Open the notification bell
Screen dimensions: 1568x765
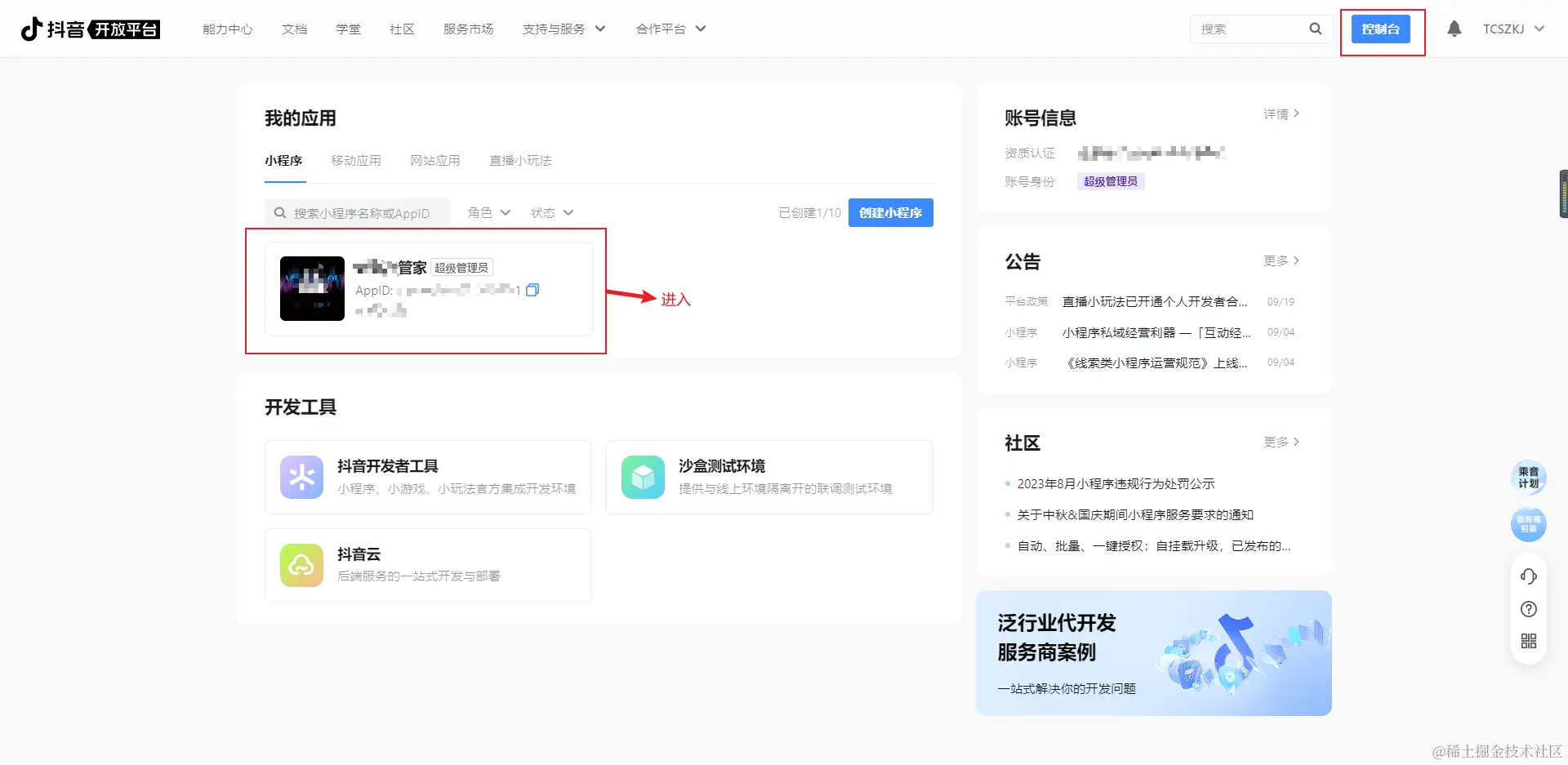tap(1454, 29)
